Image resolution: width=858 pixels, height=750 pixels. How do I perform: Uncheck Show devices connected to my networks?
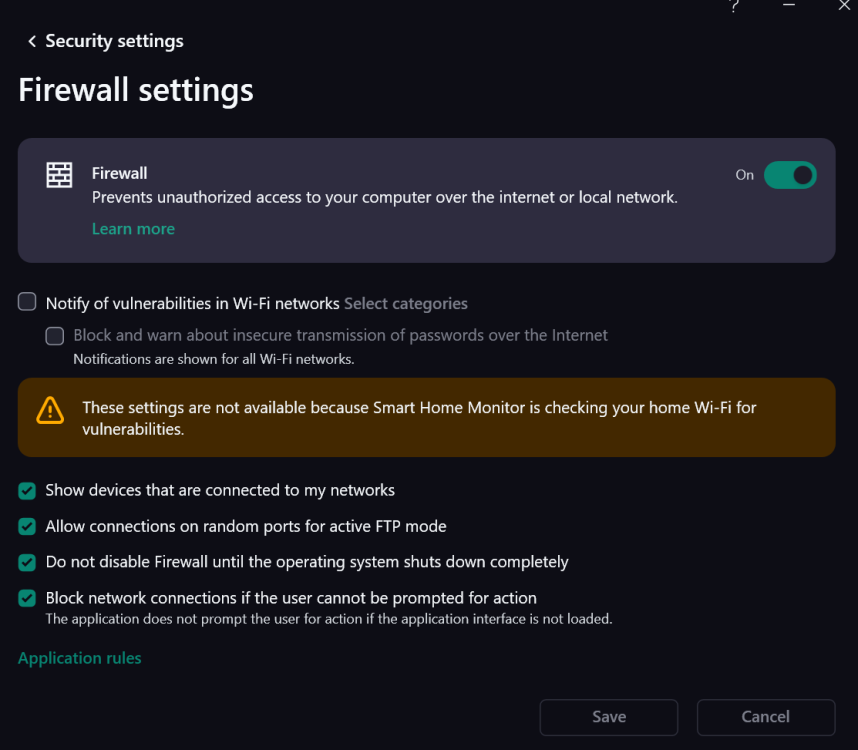tap(27, 490)
